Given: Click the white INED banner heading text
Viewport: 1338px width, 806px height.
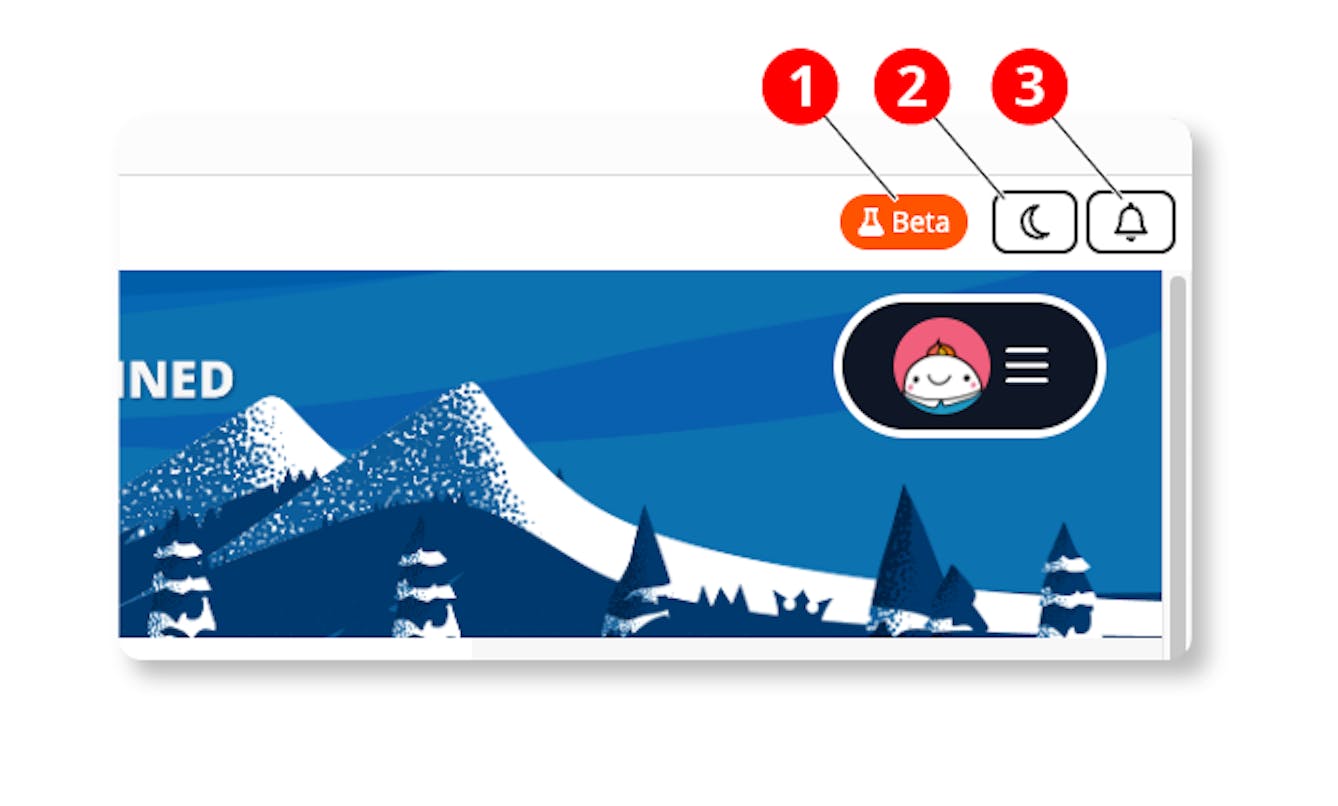Looking at the screenshot, I should coord(176,381).
